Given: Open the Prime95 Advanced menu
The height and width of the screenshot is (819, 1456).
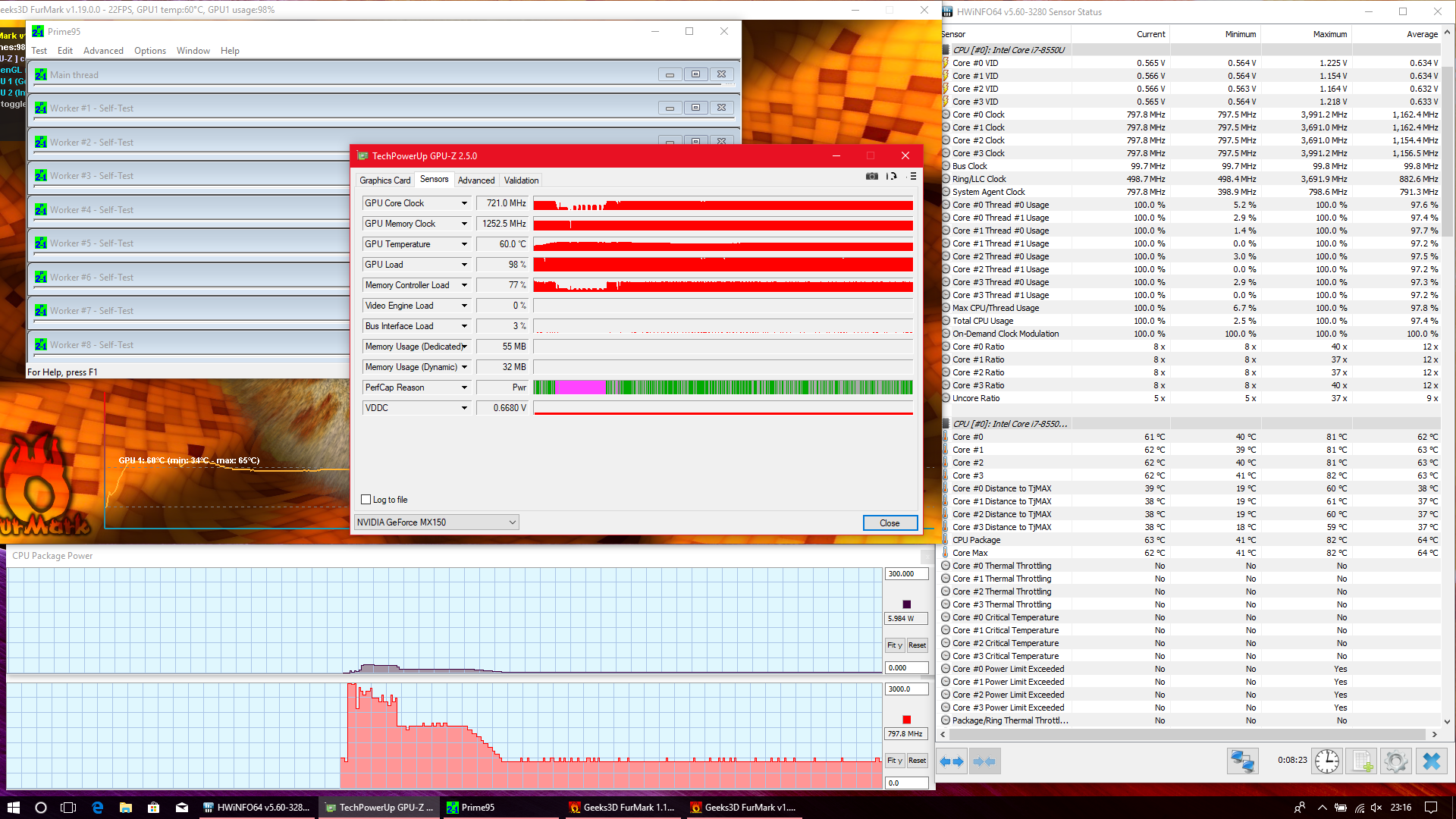Looking at the screenshot, I should click(x=103, y=51).
